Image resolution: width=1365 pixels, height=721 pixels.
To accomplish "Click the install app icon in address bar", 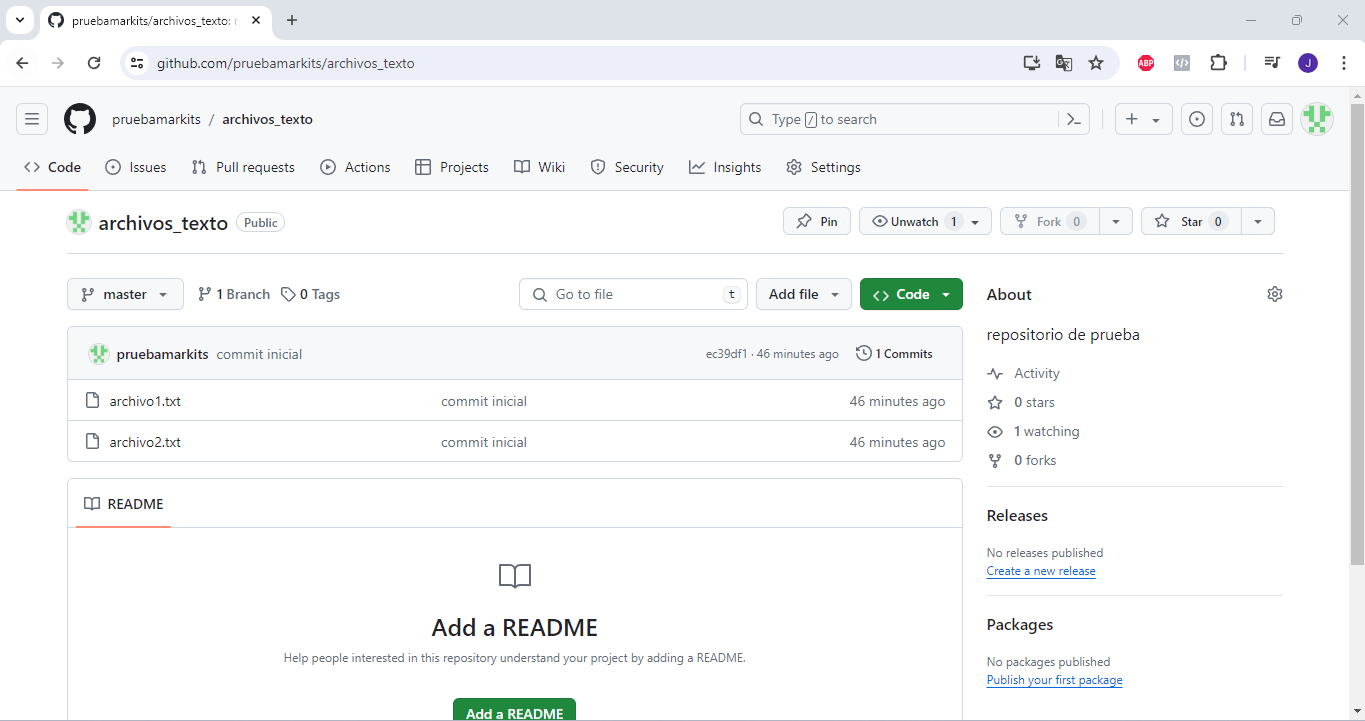I will point(1032,63).
